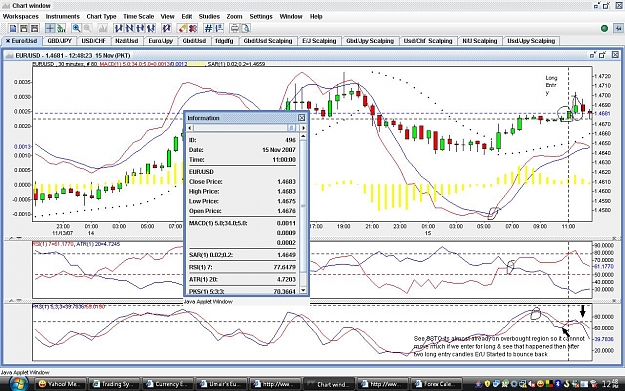The width and height of the screenshot is (625, 391).
Task: Click the icon right of green indicator
Action: tap(618, 28)
